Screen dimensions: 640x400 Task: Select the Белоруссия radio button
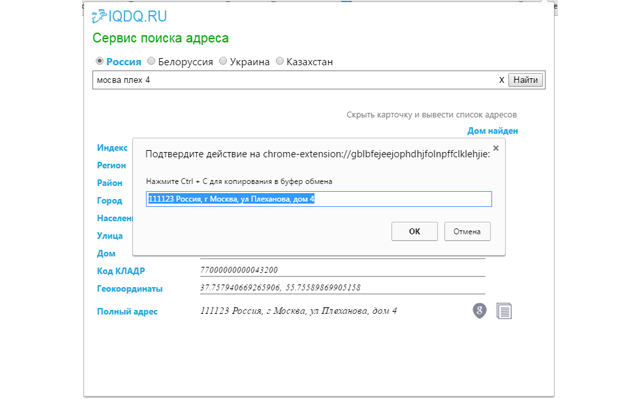click(151, 61)
